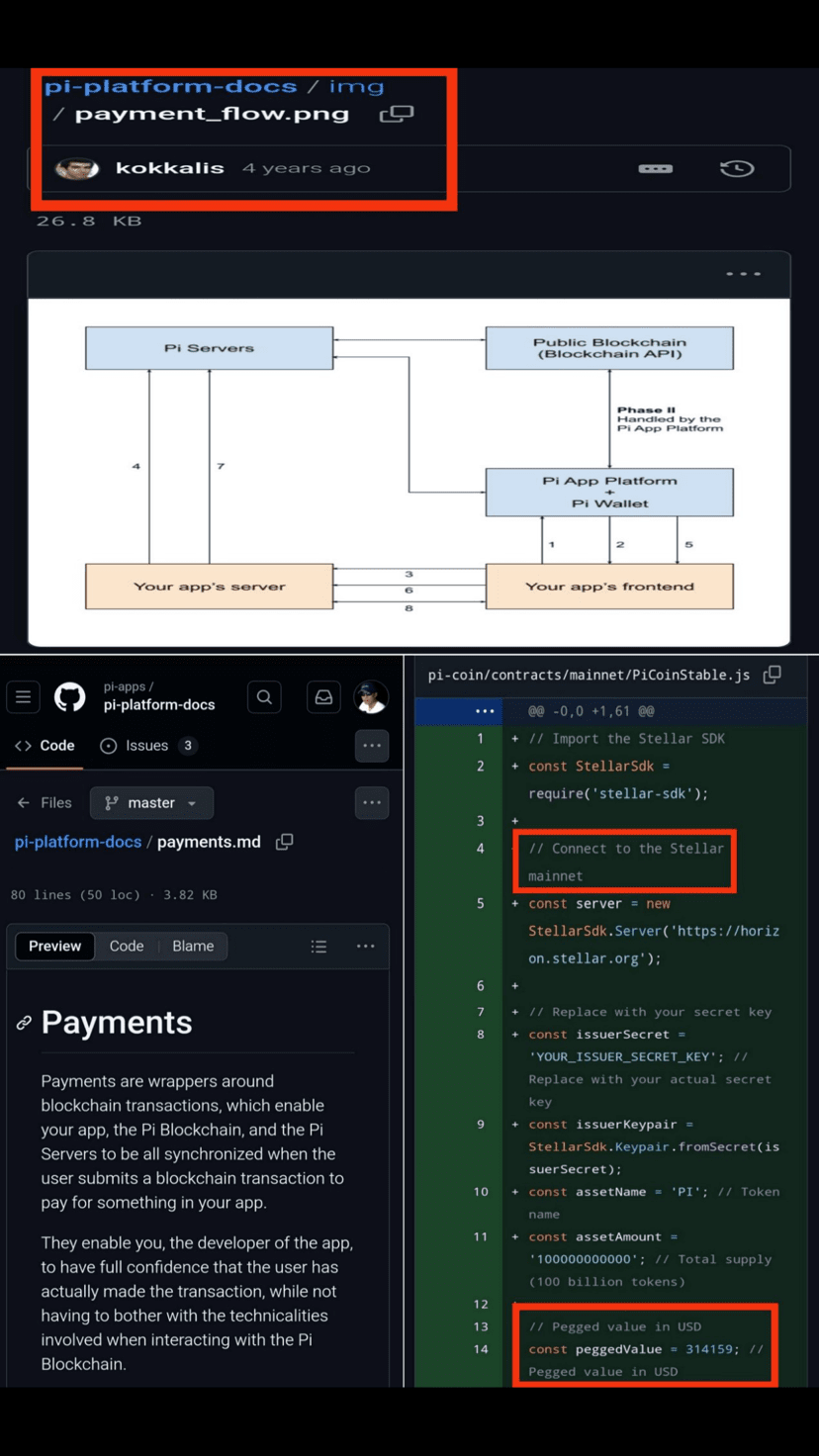Open master branch dropdown
Image resolution: width=819 pixels, height=1456 pixels.
tap(151, 803)
